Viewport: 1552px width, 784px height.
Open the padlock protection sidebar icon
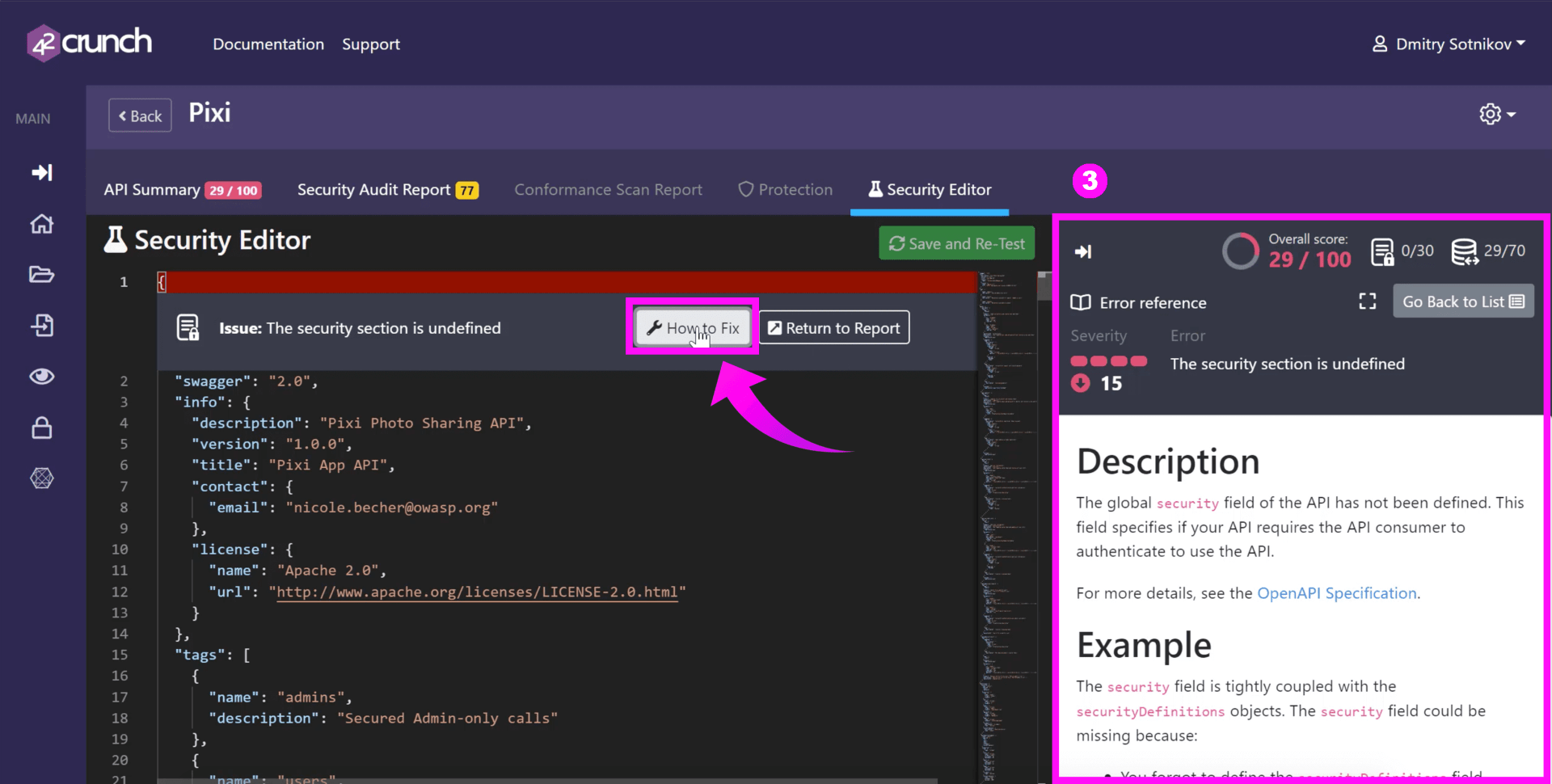tap(42, 427)
